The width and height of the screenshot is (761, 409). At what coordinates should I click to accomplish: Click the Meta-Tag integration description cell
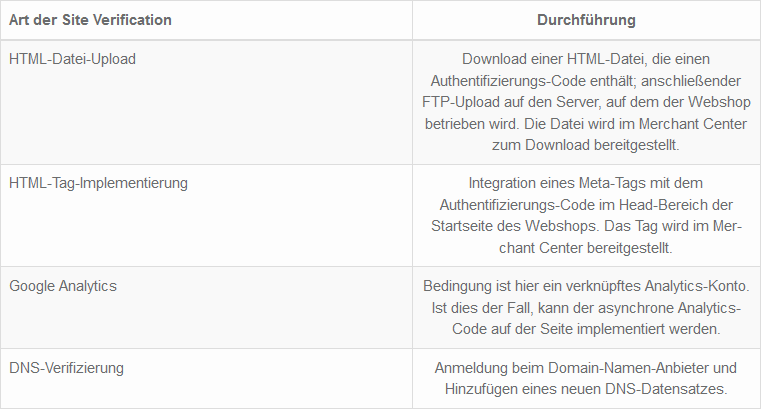[x=586, y=215]
